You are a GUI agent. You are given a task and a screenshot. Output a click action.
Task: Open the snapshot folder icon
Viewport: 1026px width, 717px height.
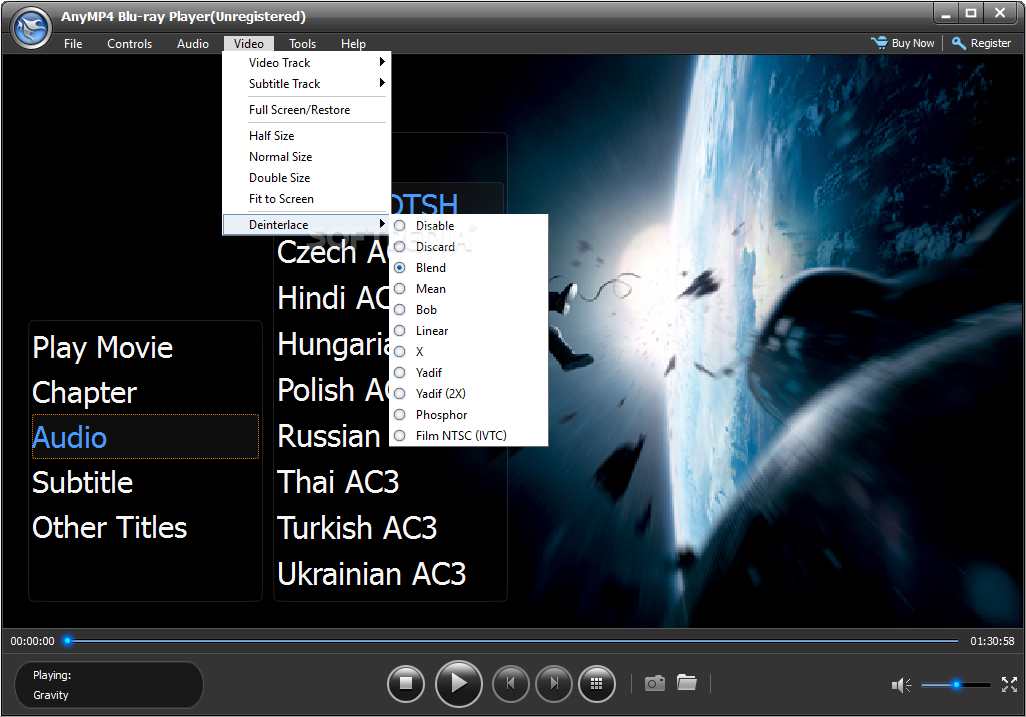[686, 683]
